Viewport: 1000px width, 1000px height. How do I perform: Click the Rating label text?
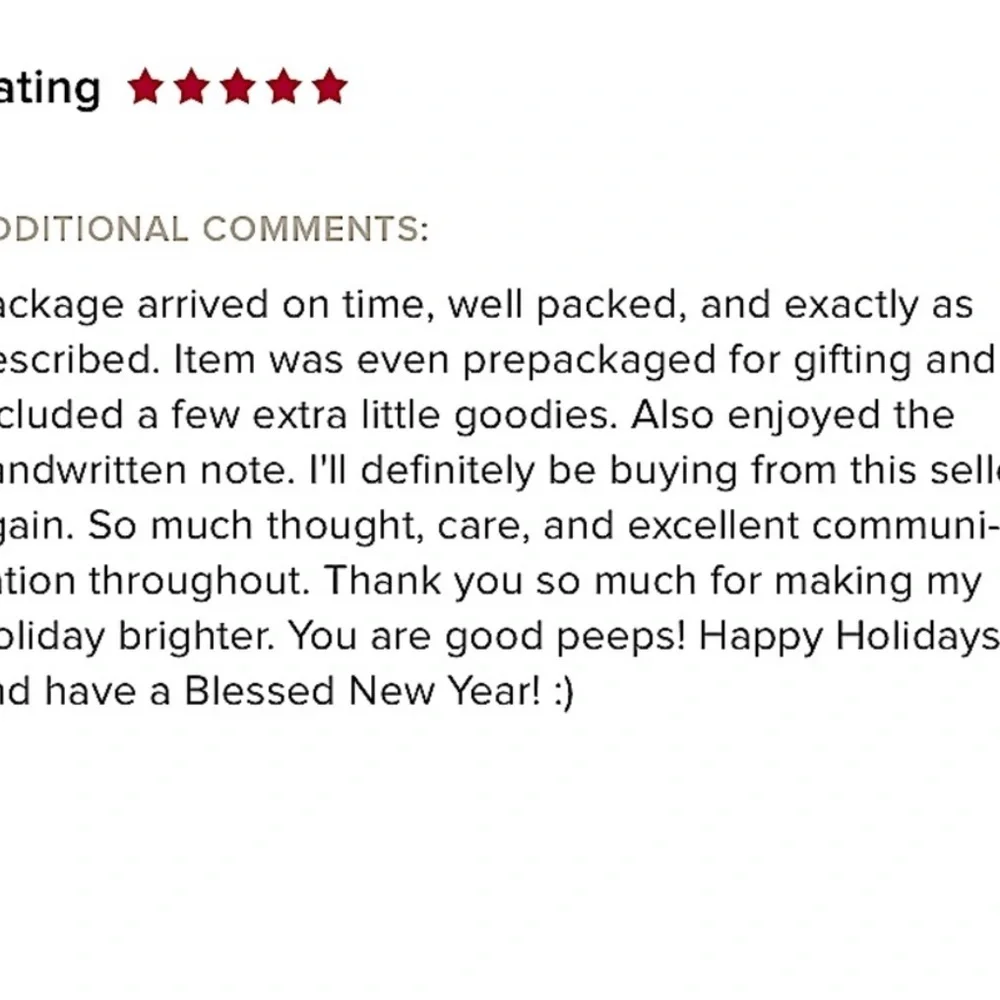point(50,89)
